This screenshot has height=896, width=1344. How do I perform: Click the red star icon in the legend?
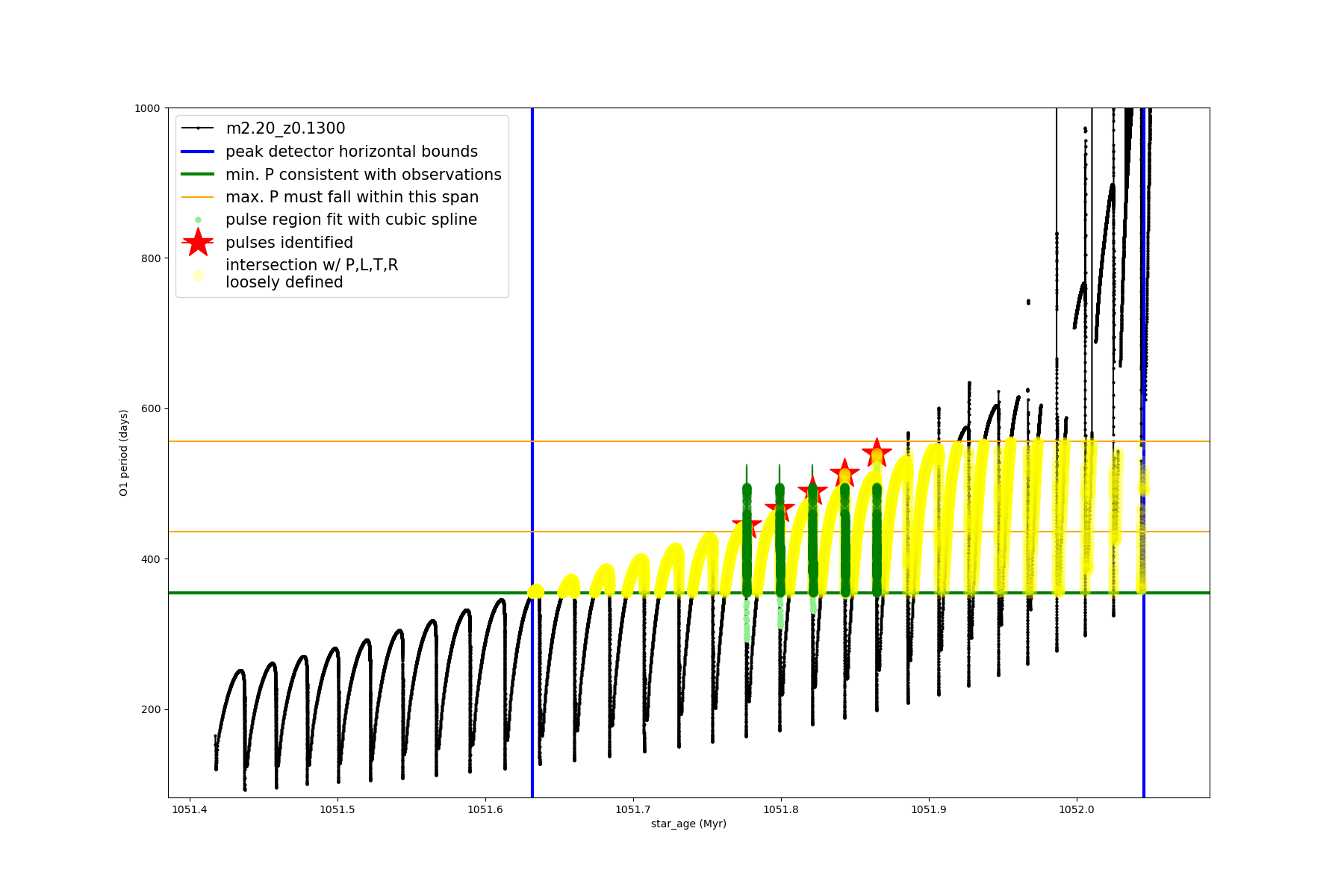(x=198, y=243)
